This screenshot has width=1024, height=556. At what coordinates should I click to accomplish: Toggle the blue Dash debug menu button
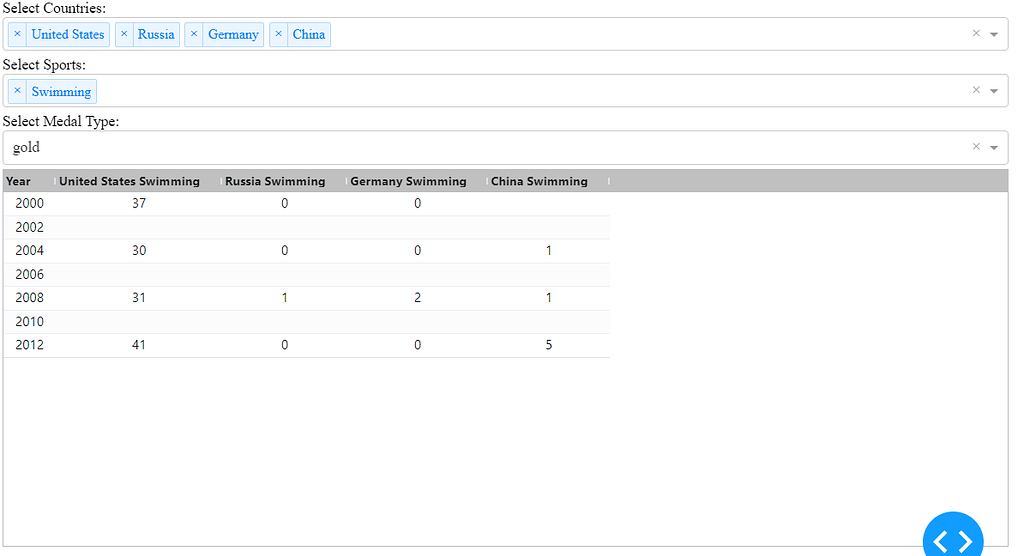point(953,534)
